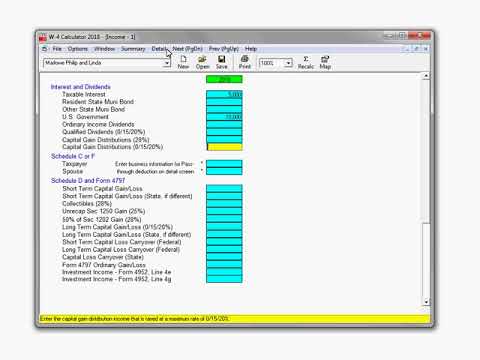Click Next (PgDn) in the menu bar
480x360 pixels.
tap(187, 49)
